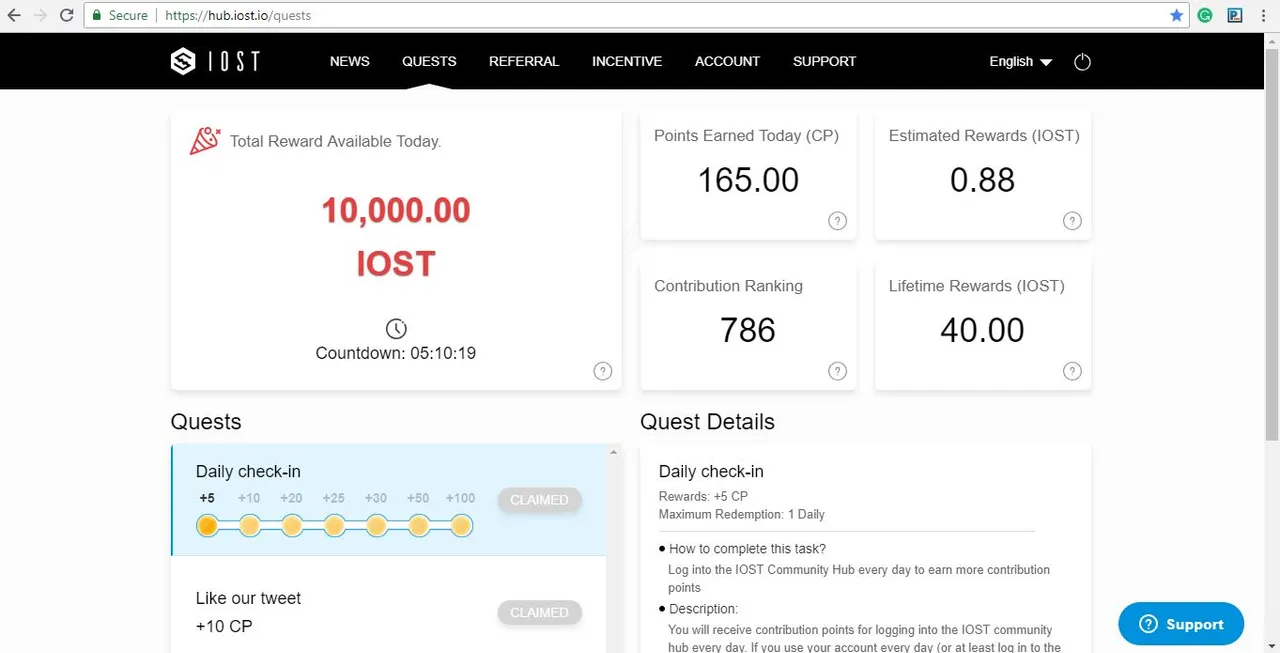Screen dimensions: 1280x653
Task: Click the +50 check-in coin
Action: pyautogui.click(x=419, y=525)
